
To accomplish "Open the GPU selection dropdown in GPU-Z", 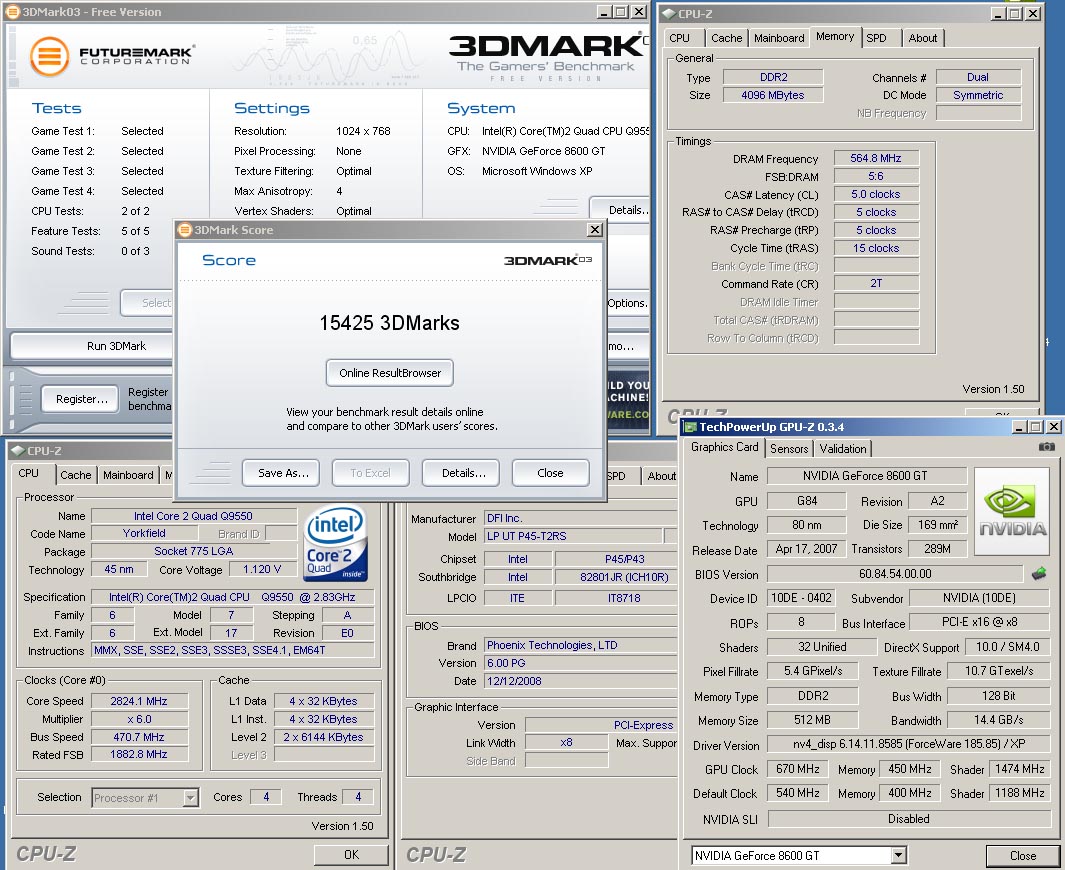I will click(x=899, y=855).
